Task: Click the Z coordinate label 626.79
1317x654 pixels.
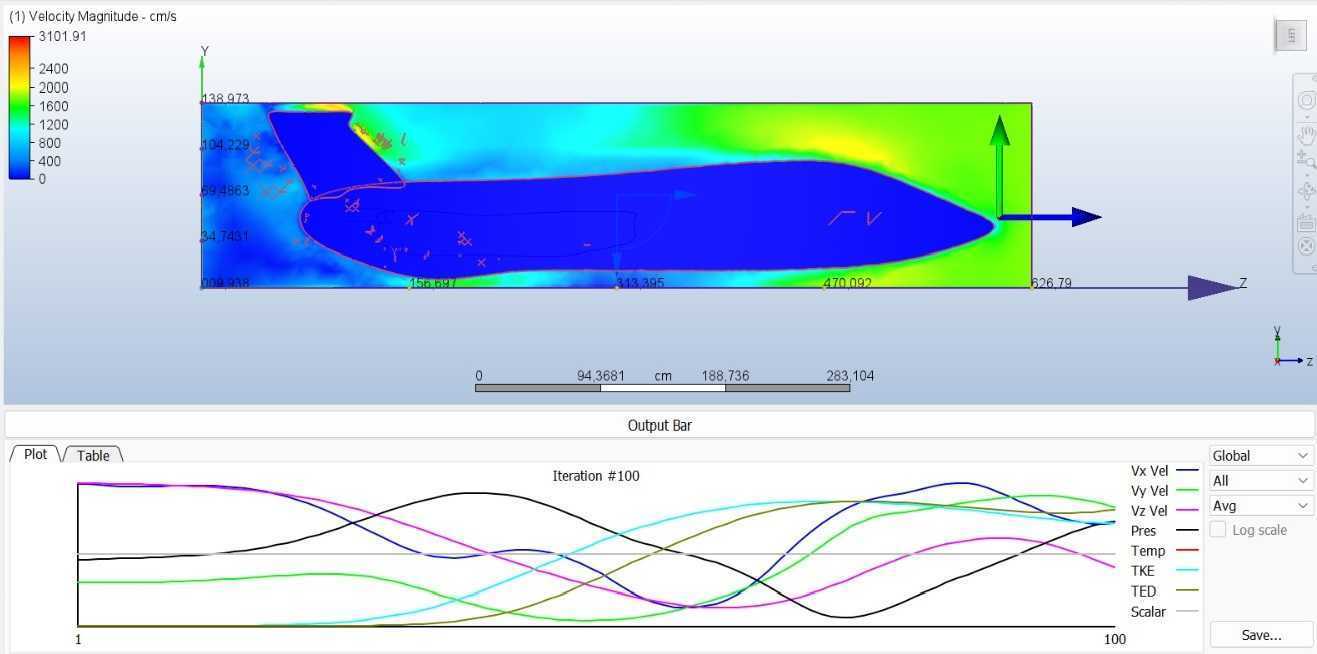Action: (1052, 283)
